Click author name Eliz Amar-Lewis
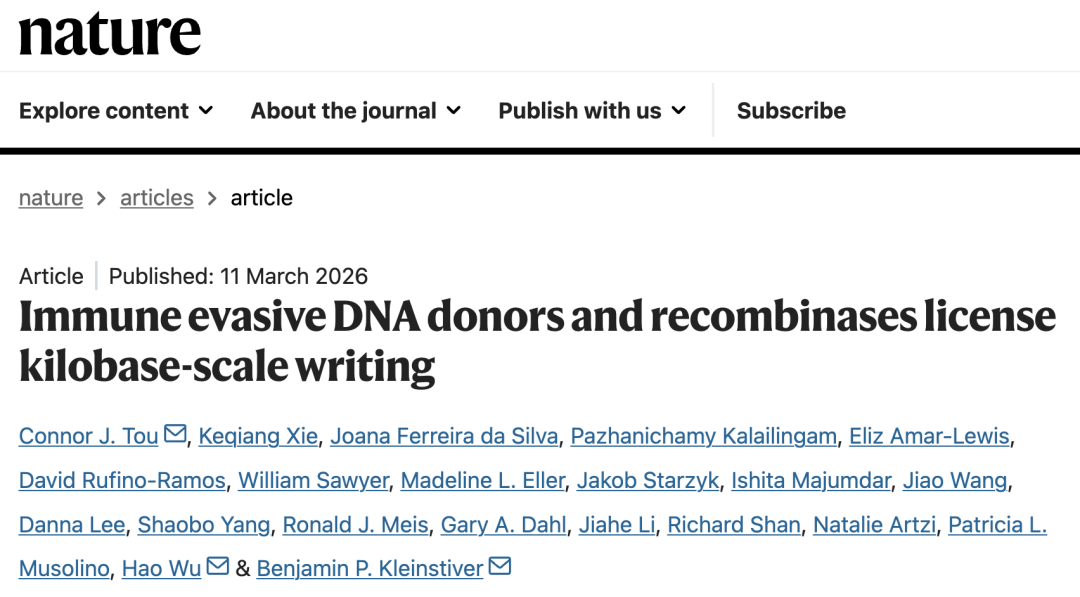 929,436
